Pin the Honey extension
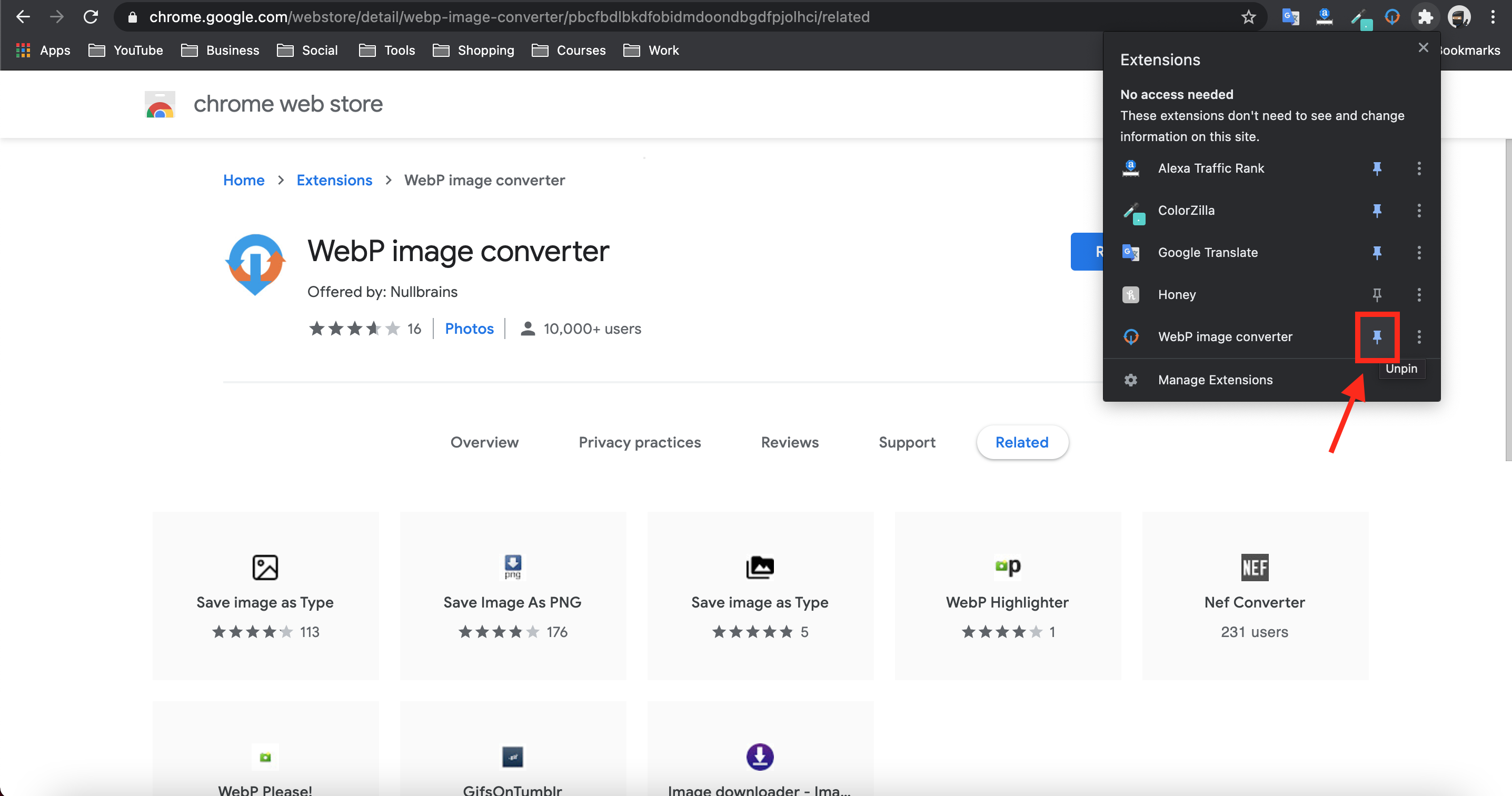Screen dimensions: 1512x796 (x=1376, y=295)
